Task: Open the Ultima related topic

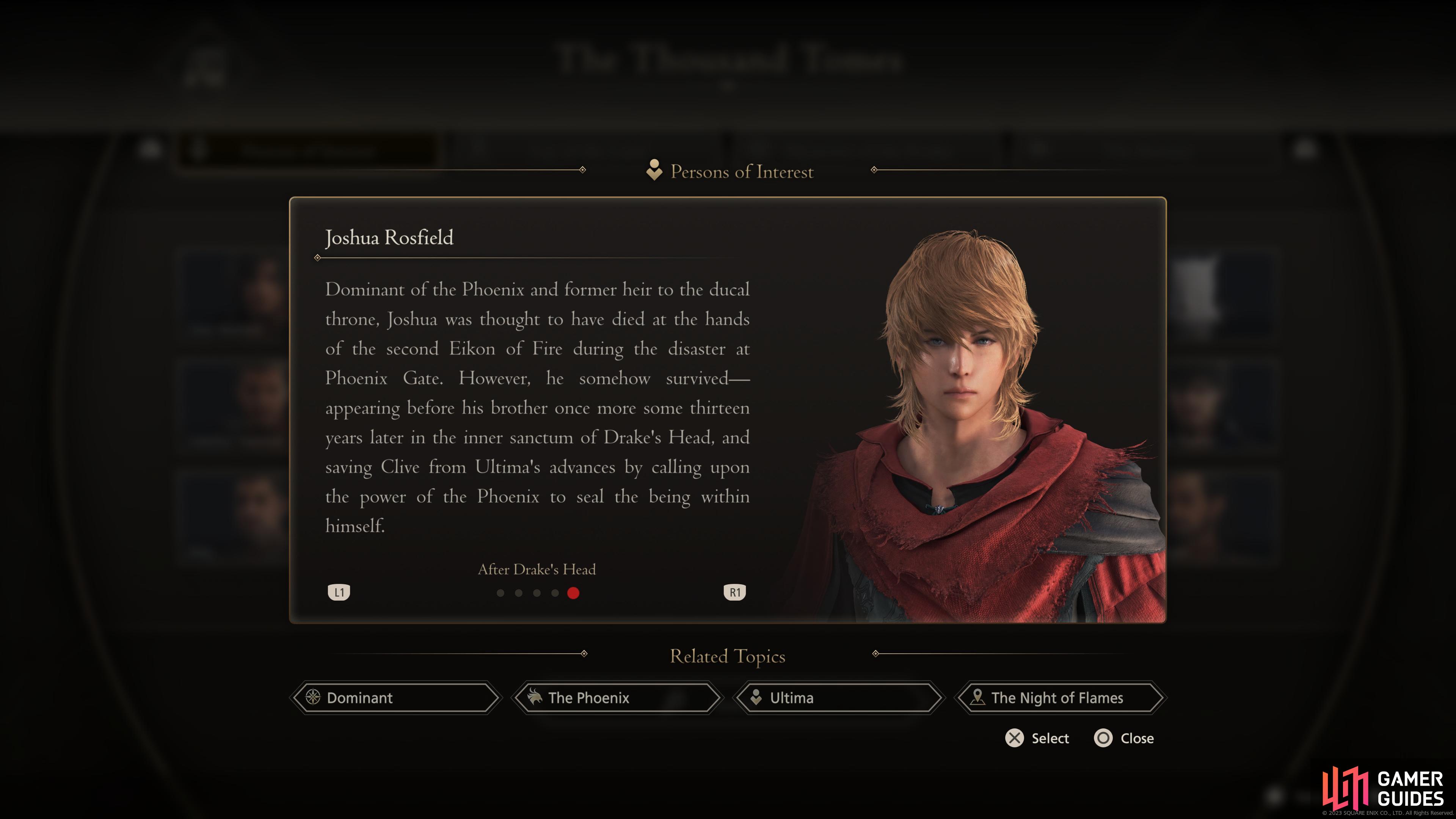Action: click(839, 698)
